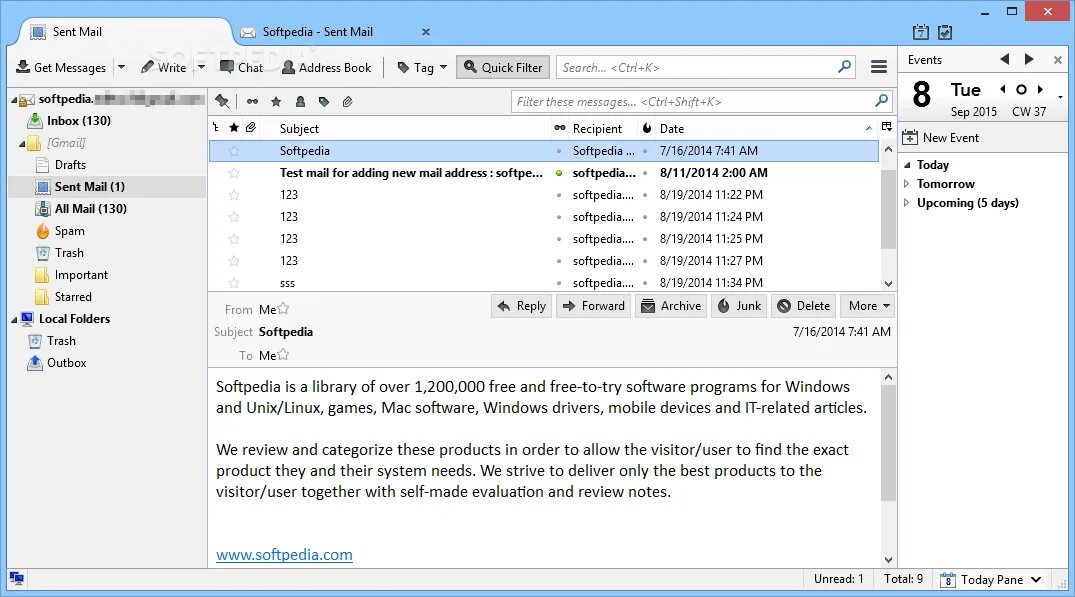Toggle Today Pane in status bar
1075x597 pixels.
point(991,579)
